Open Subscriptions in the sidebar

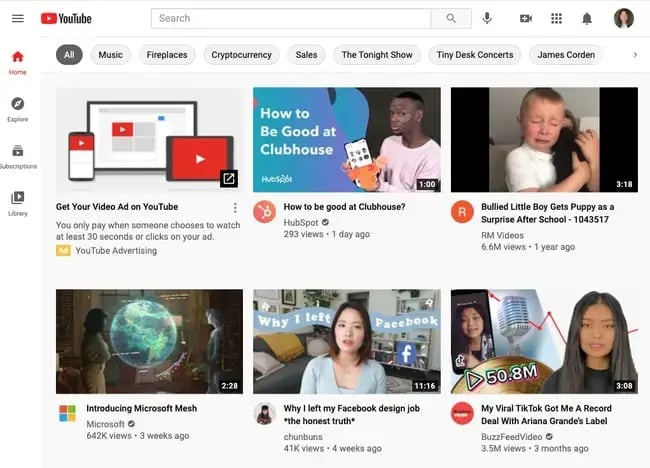pyautogui.click(x=18, y=156)
